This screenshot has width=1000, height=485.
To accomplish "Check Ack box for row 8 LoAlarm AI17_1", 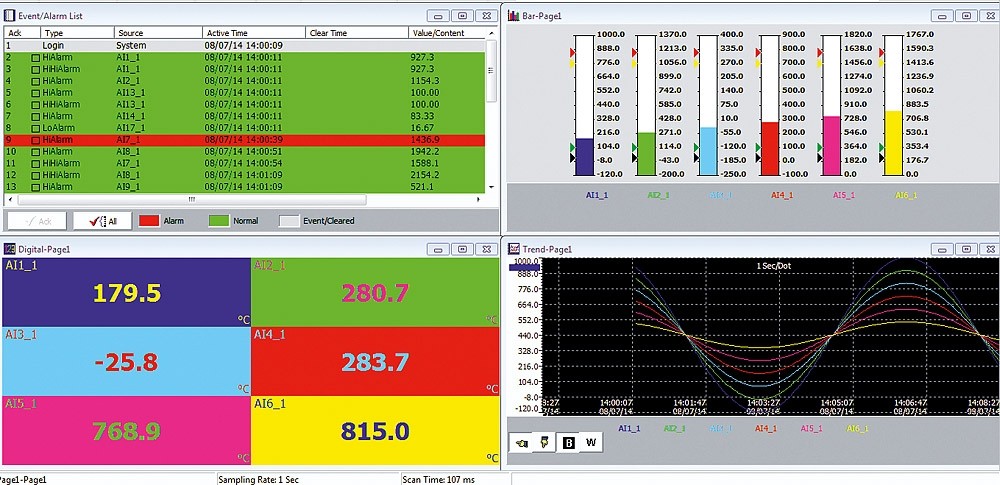I will click(36, 128).
